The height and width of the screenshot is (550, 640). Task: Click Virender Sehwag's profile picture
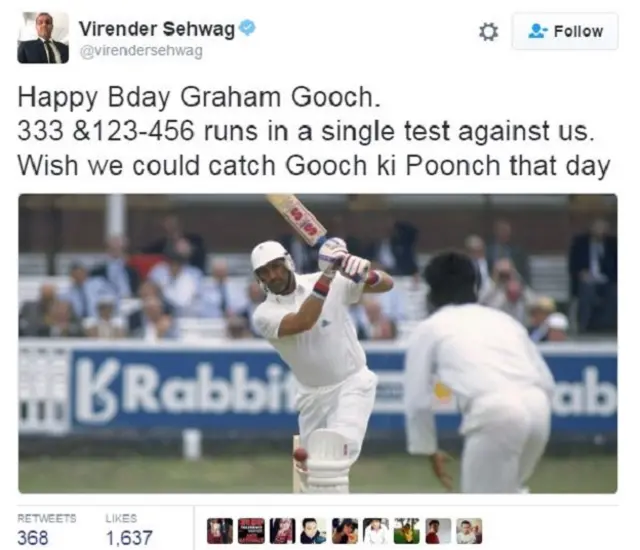[x=43, y=38]
